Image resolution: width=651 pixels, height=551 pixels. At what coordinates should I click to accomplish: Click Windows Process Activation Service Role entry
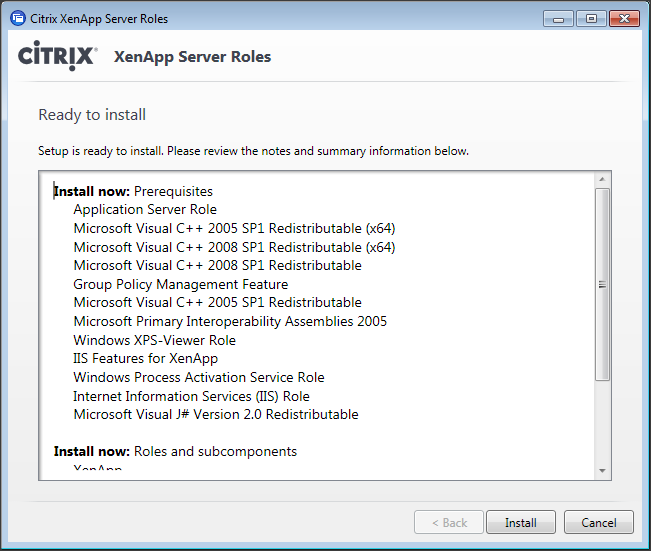(198, 377)
